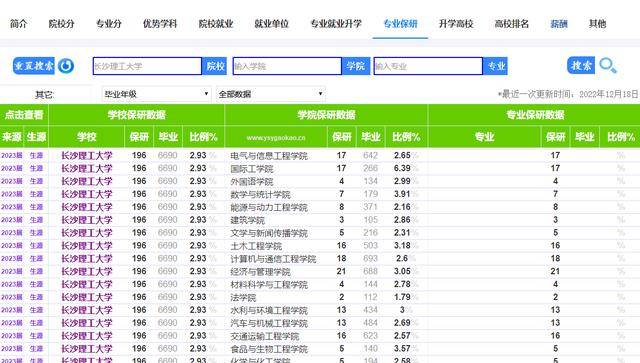Open the 简介 tab

click(x=19, y=24)
